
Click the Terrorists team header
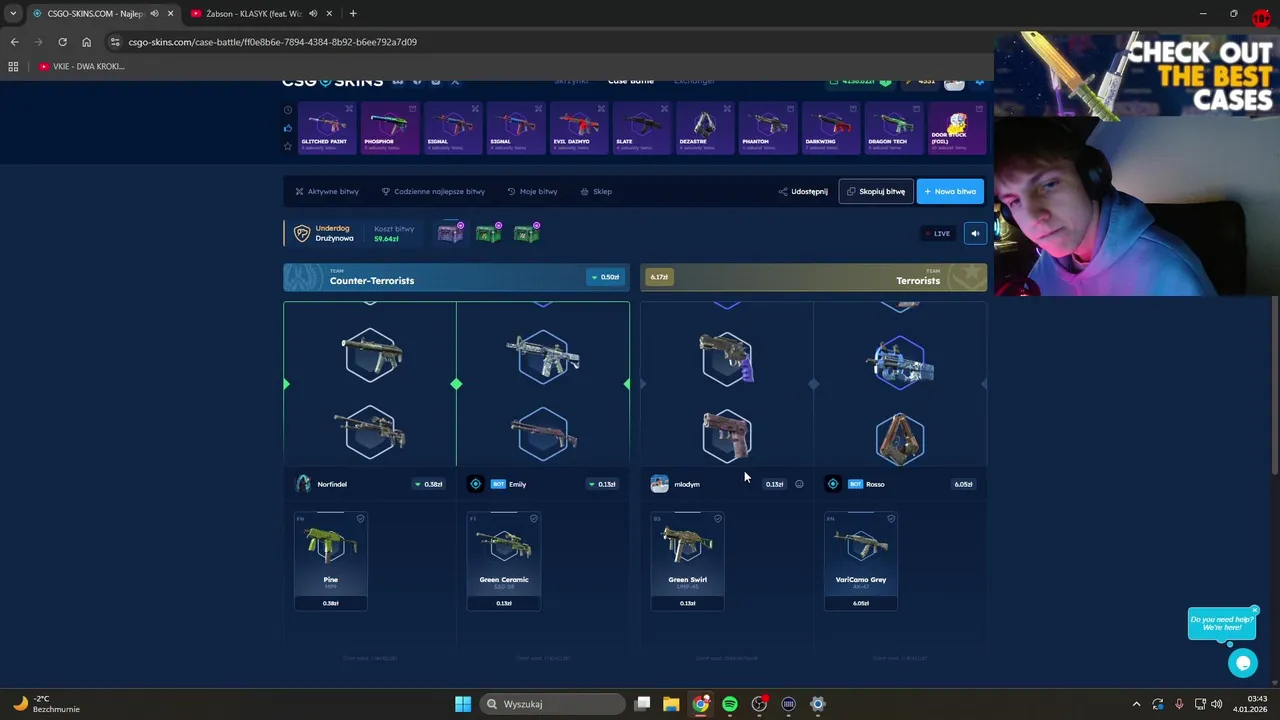[813, 277]
